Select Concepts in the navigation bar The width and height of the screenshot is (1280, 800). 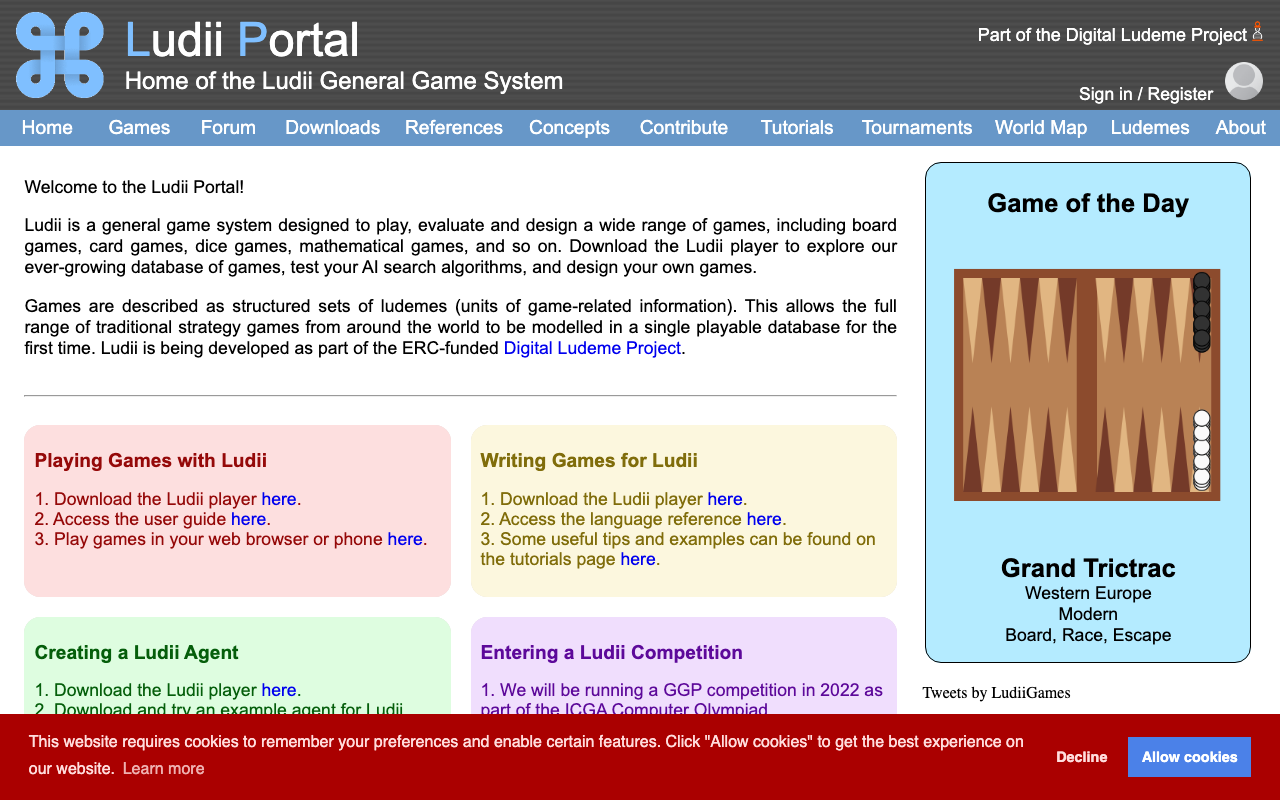(x=569, y=128)
